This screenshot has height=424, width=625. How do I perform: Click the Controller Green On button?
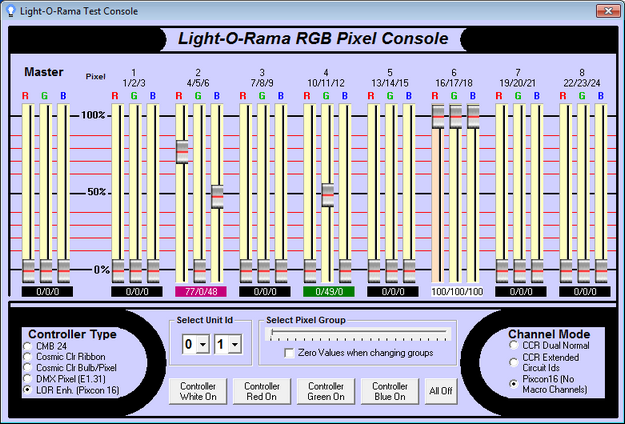[326, 391]
